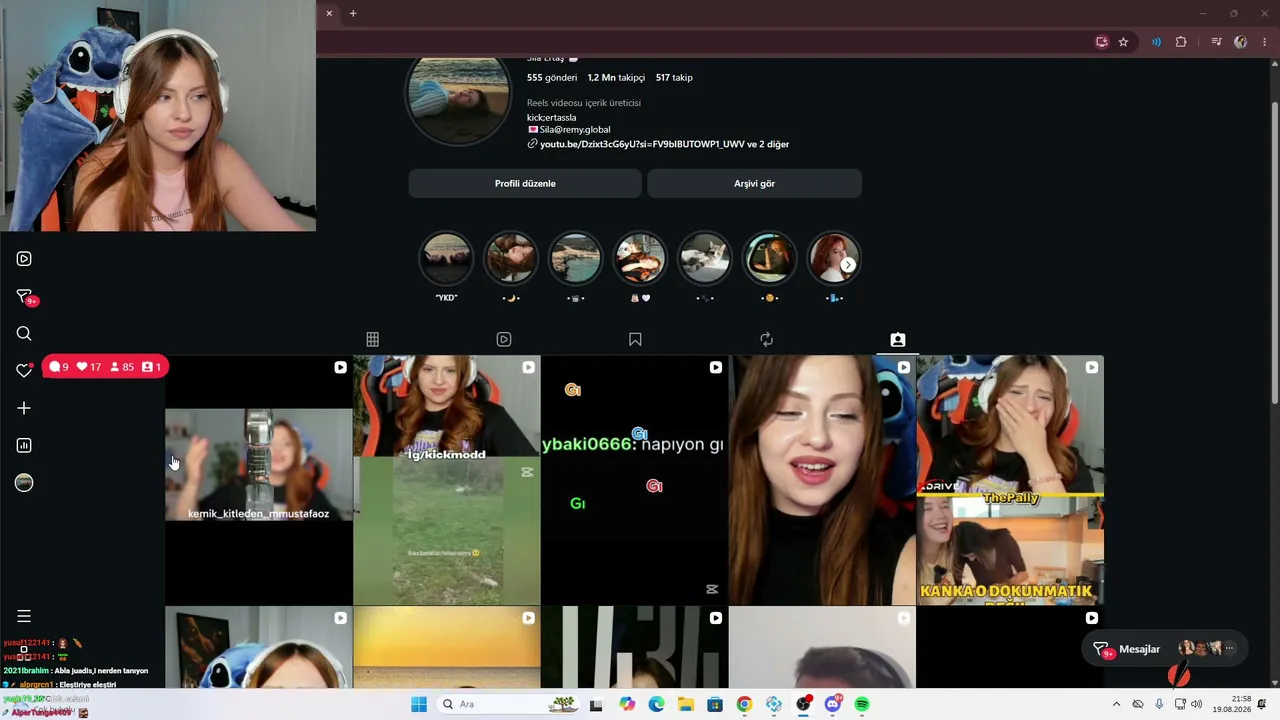Open the ig/kickmodd tagged video
This screenshot has height=720, width=1280.
(447, 480)
